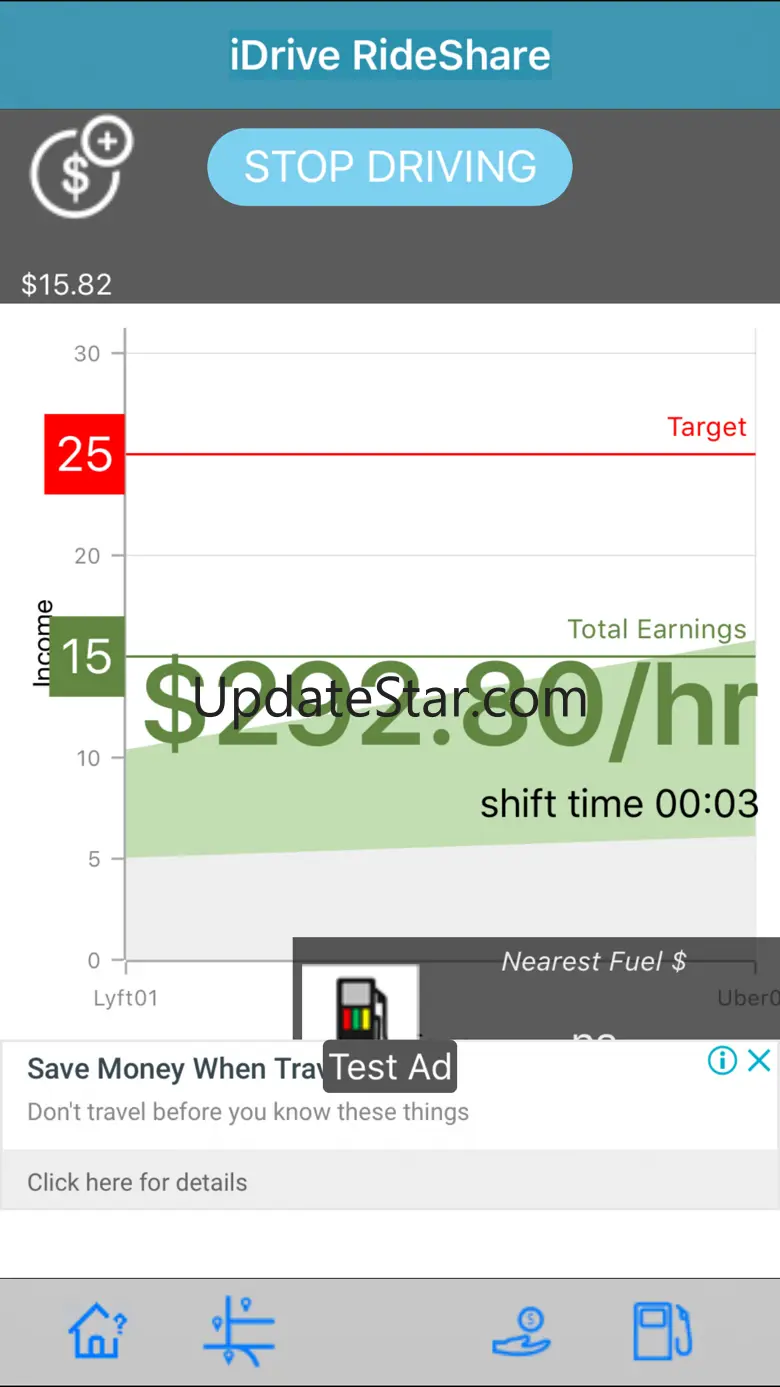The height and width of the screenshot is (1387, 780).
Task: Tap the $15.82 earnings amount
Action: click(x=67, y=284)
